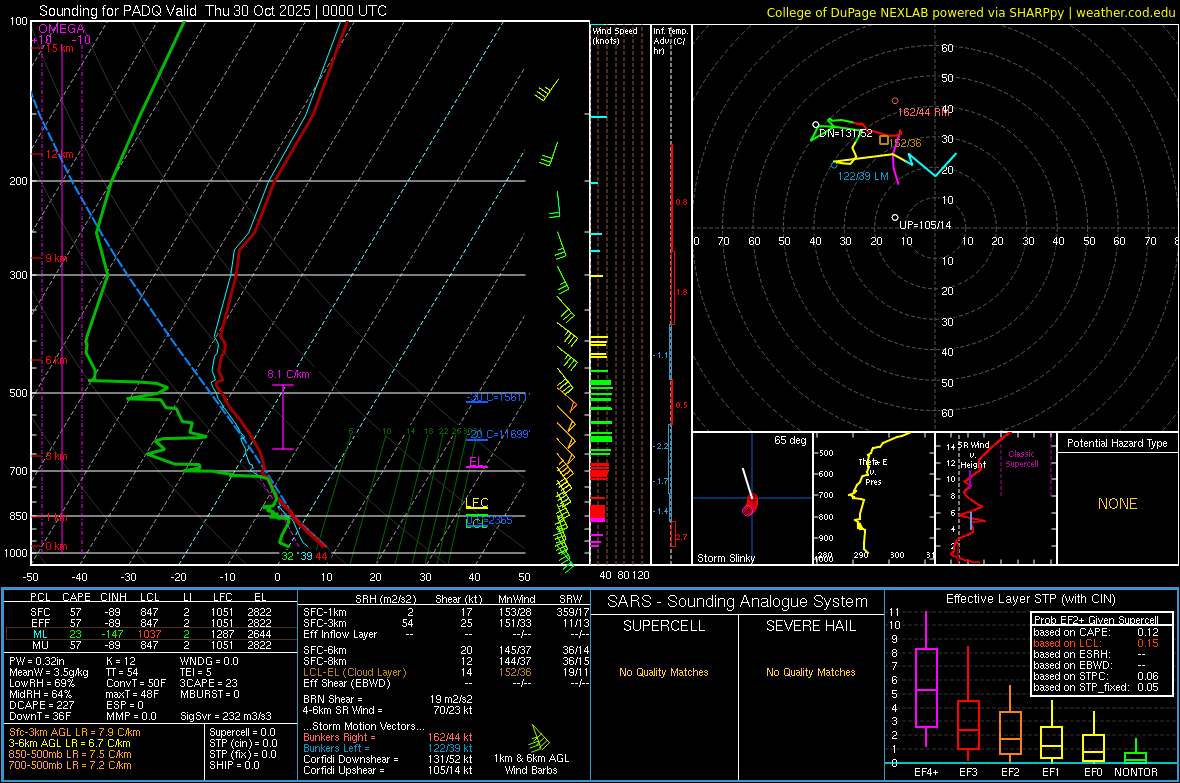Click the red 'based on LCL: 0.15' line
This screenshot has width=1180, height=783.
point(1096,644)
